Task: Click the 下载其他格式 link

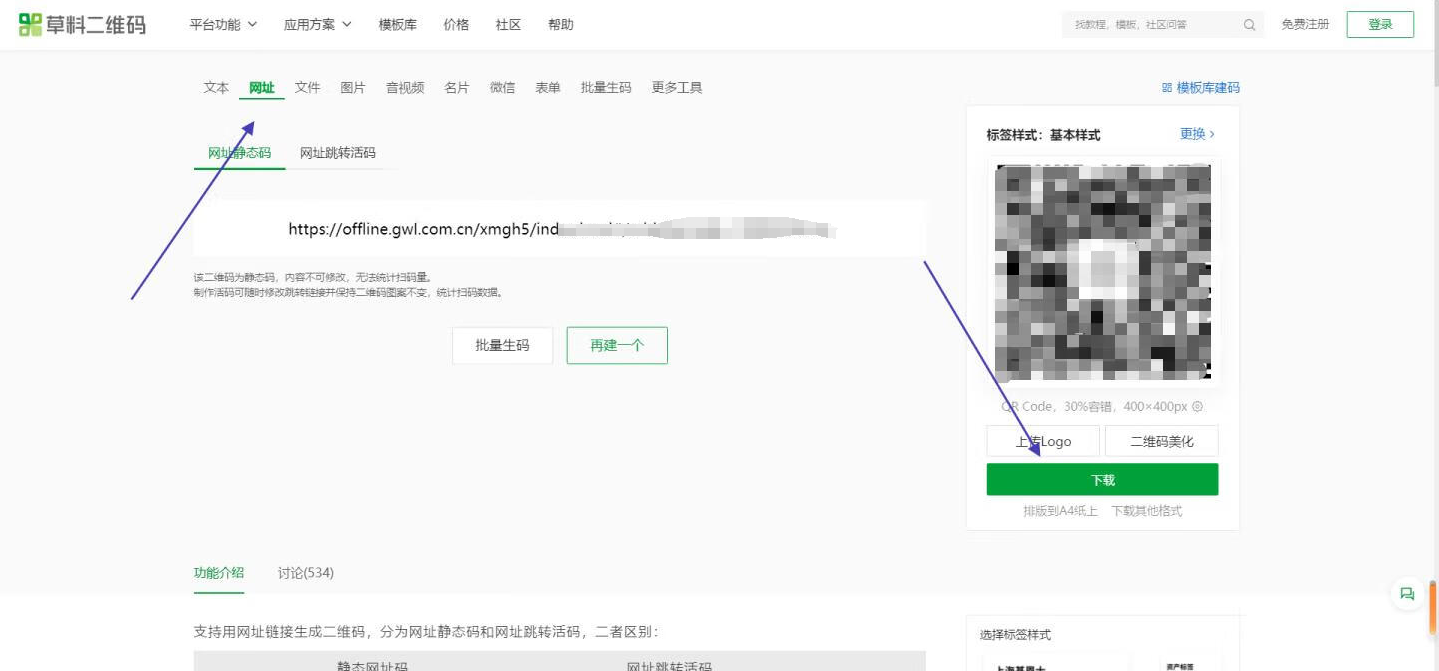Action: [x=1146, y=511]
